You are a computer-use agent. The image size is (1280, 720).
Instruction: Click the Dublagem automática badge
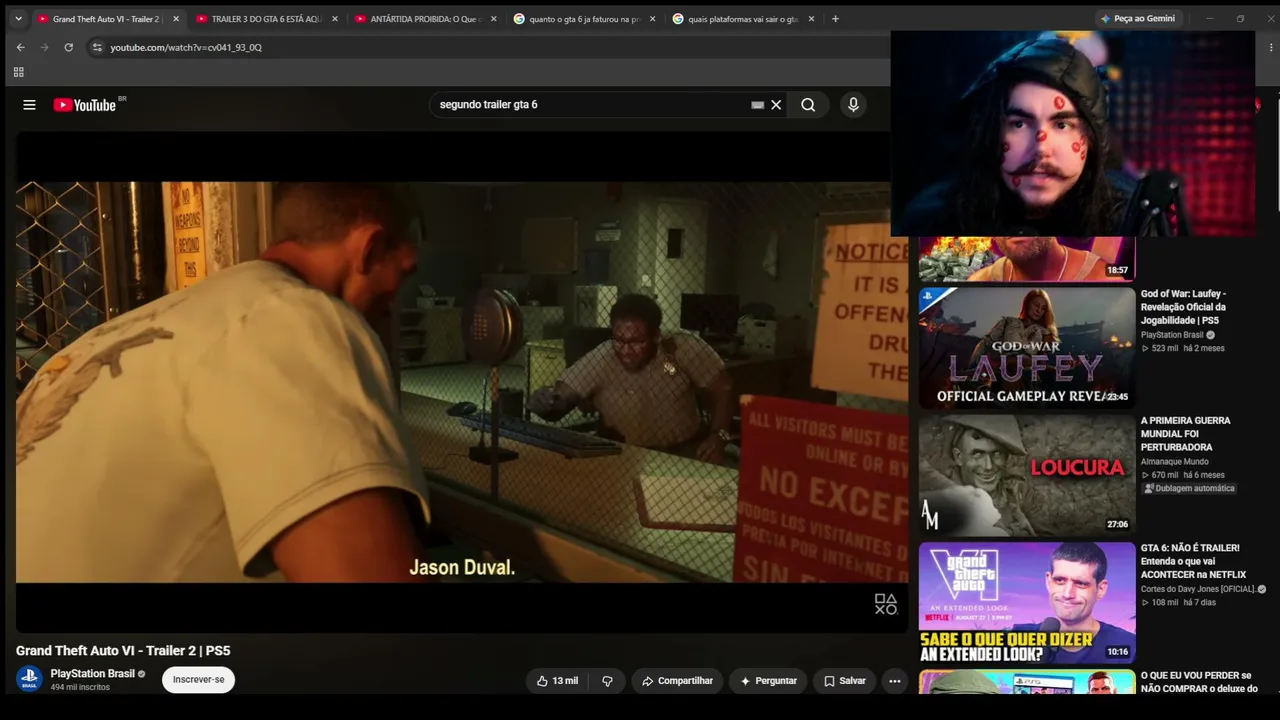tap(1190, 489)
